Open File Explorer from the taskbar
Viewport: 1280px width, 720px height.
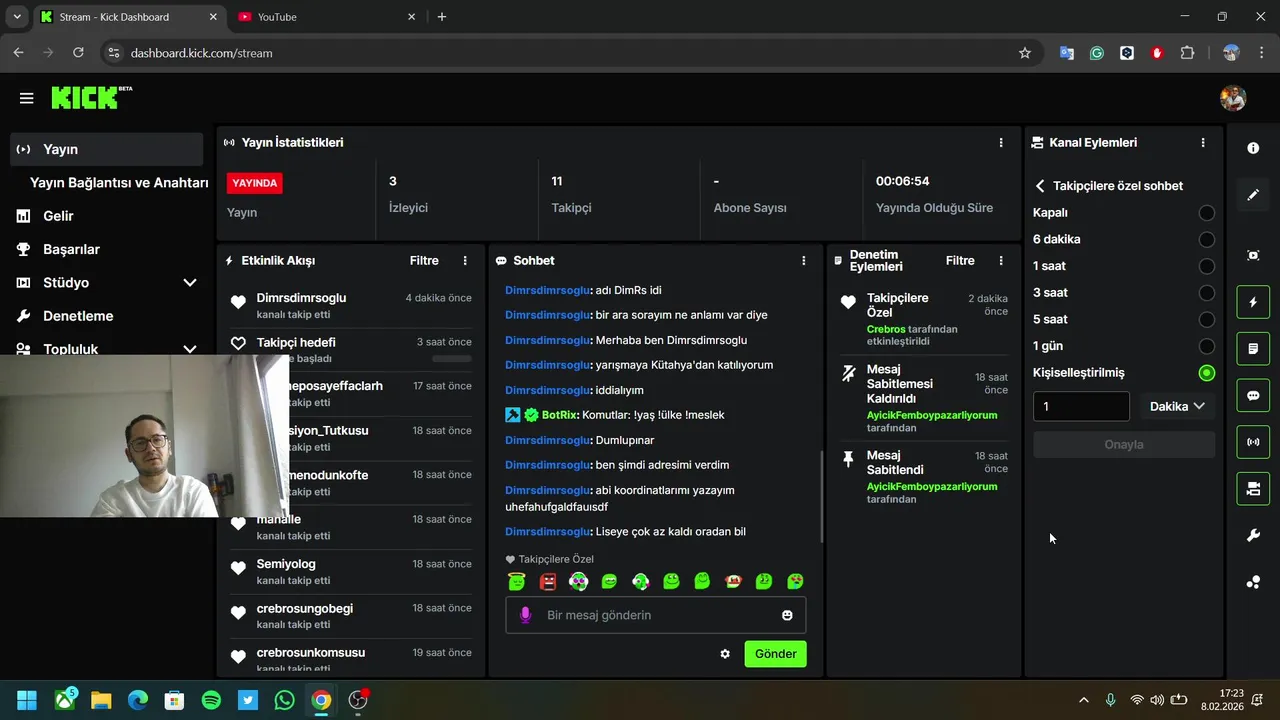click(101, 700)
